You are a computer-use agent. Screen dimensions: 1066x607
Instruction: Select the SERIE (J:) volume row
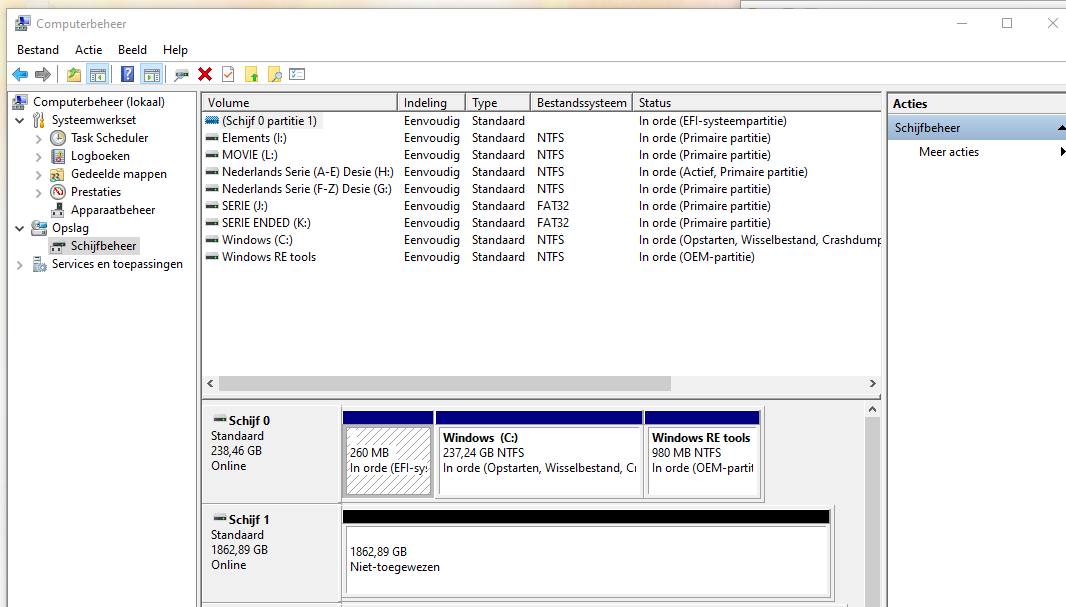pos(542,206)
